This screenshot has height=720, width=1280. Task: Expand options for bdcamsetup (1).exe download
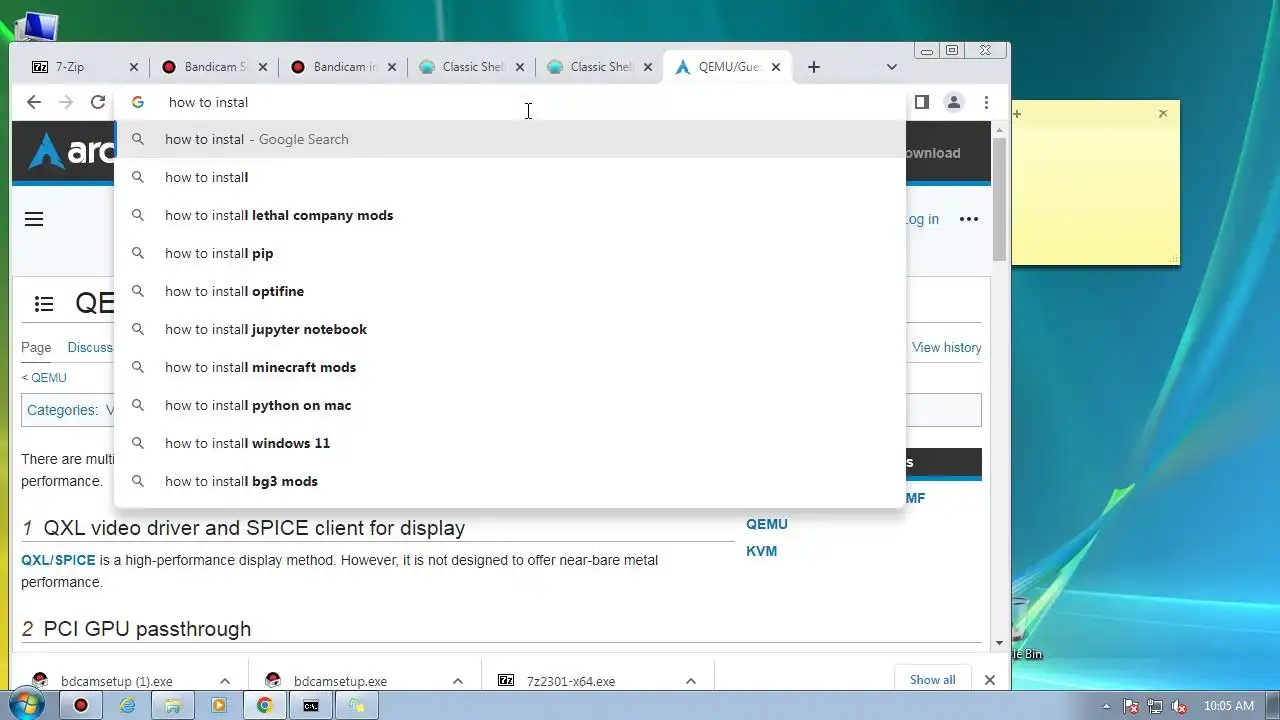(225, 681)
